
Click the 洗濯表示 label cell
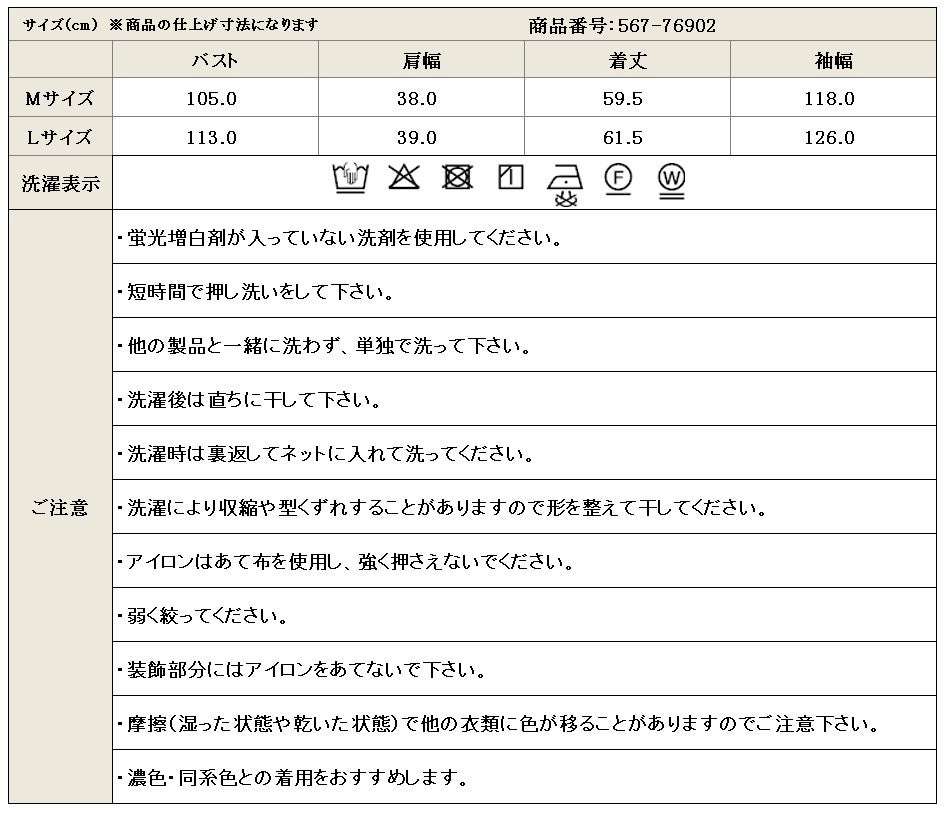pos(60,183)
